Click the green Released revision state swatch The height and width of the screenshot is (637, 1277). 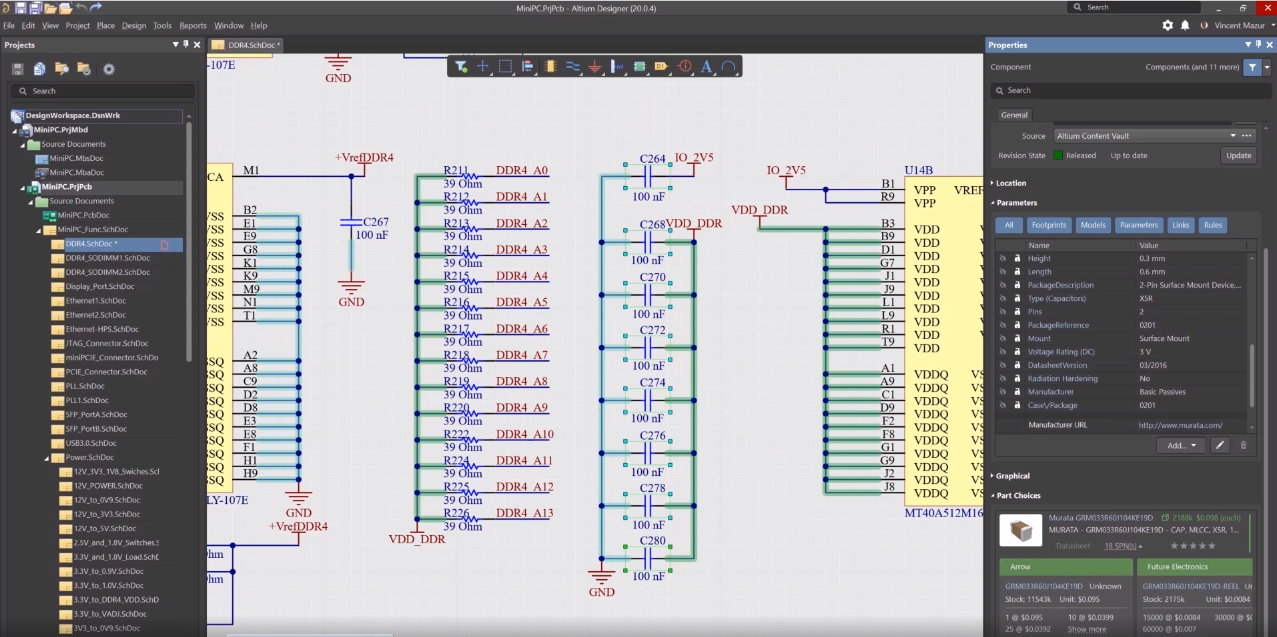click(x=1057, y=155)
